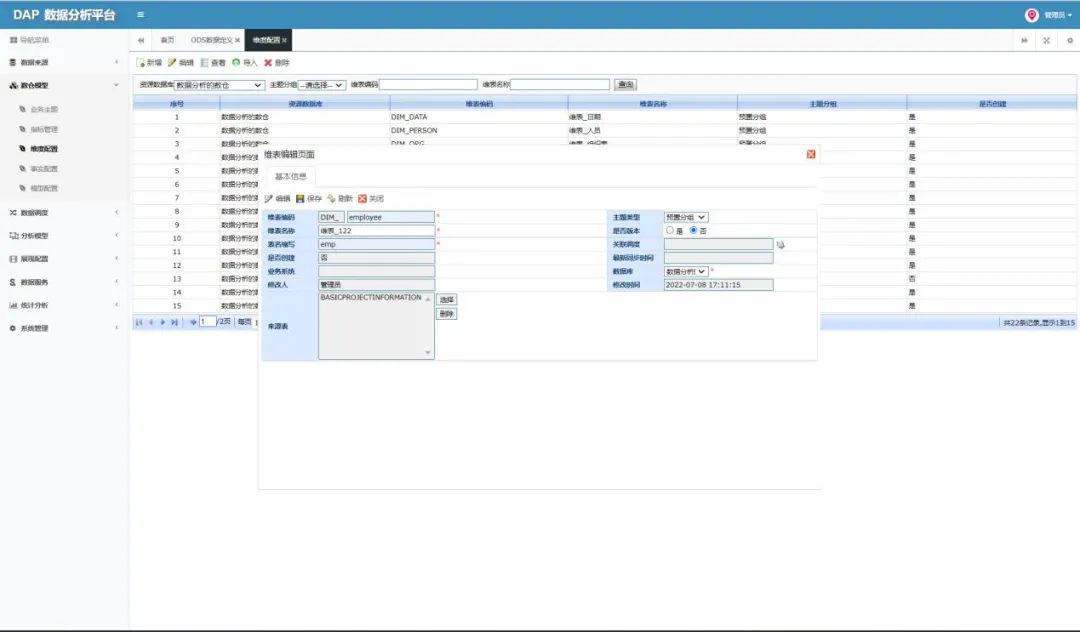
Task: Select 是 radio for 是否版本
Action: tap(669, 231)
